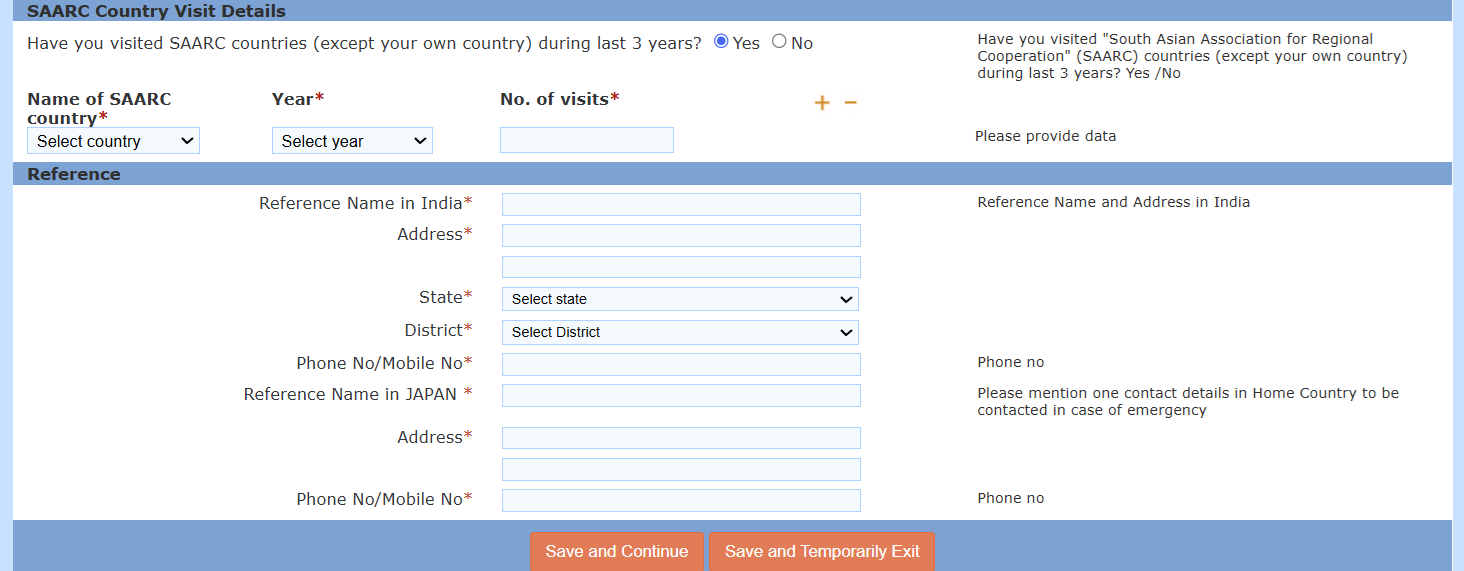Expand the Select District dropdown
1464x571 pixels.
click(680, 332)
